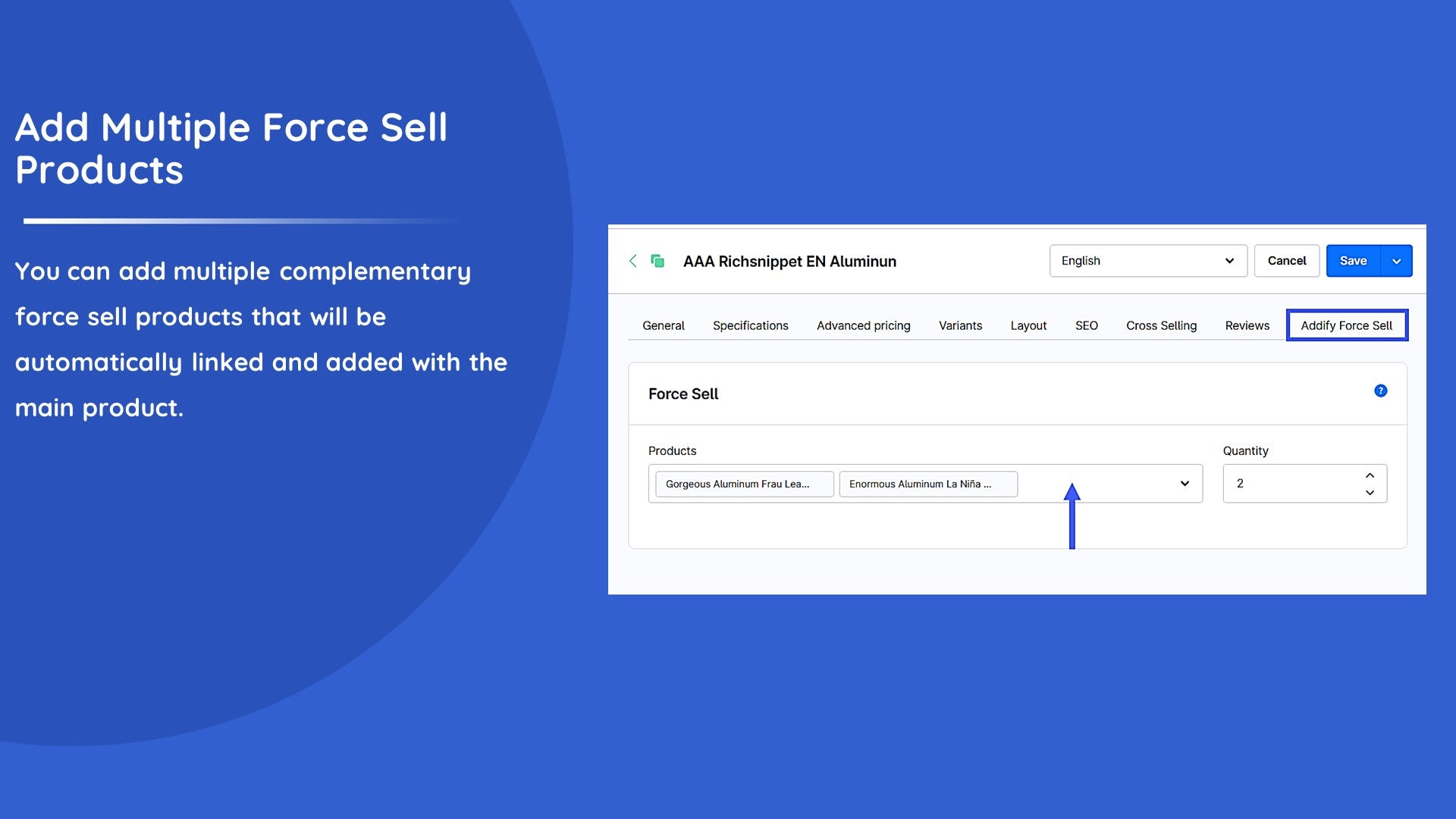Select the Variants tab
This screenshot has height=819, width=1456.
(x=960, y=325)
